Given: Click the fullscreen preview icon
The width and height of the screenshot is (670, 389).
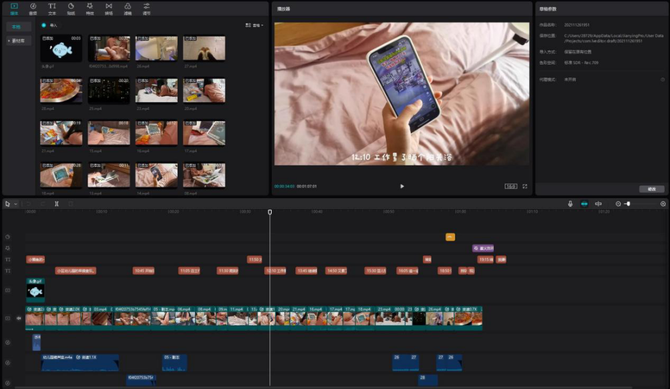Looking at the screenshot, I should 525,186.
